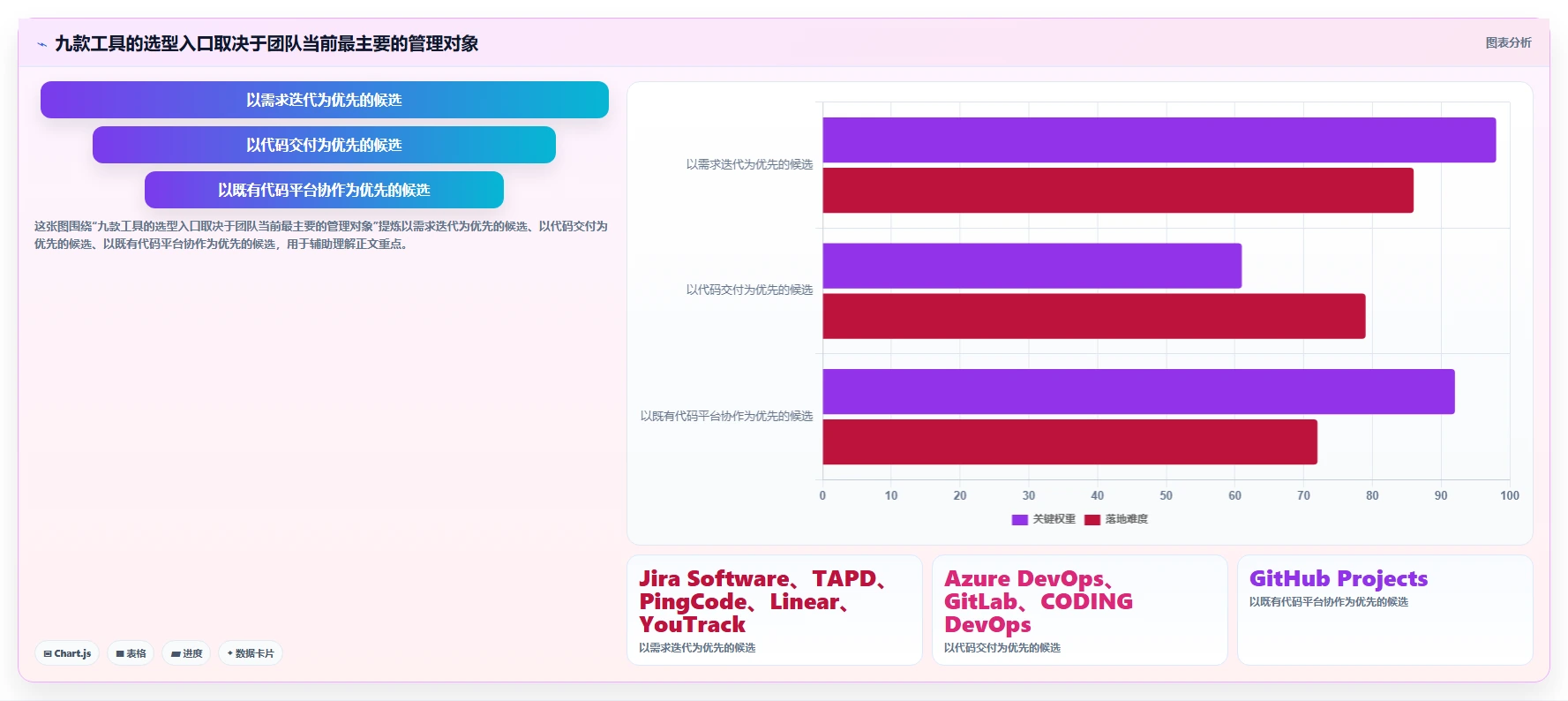Toggle the red 落地难度 legend swatch
1568x701 pixels.
[x=1092, y=519]
